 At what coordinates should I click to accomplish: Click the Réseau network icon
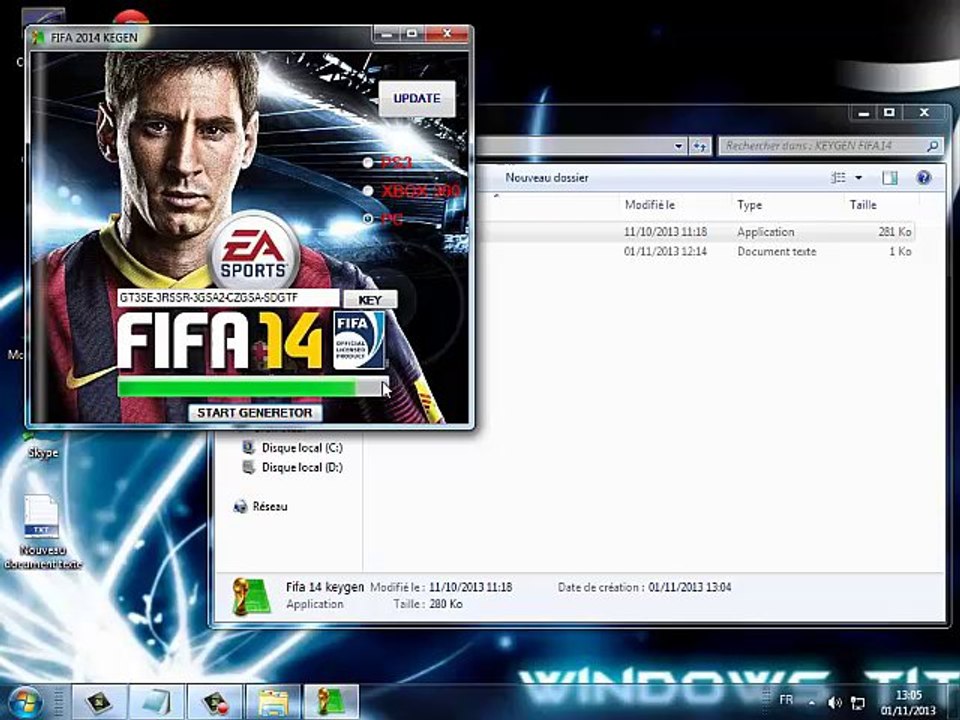point(241,506)
